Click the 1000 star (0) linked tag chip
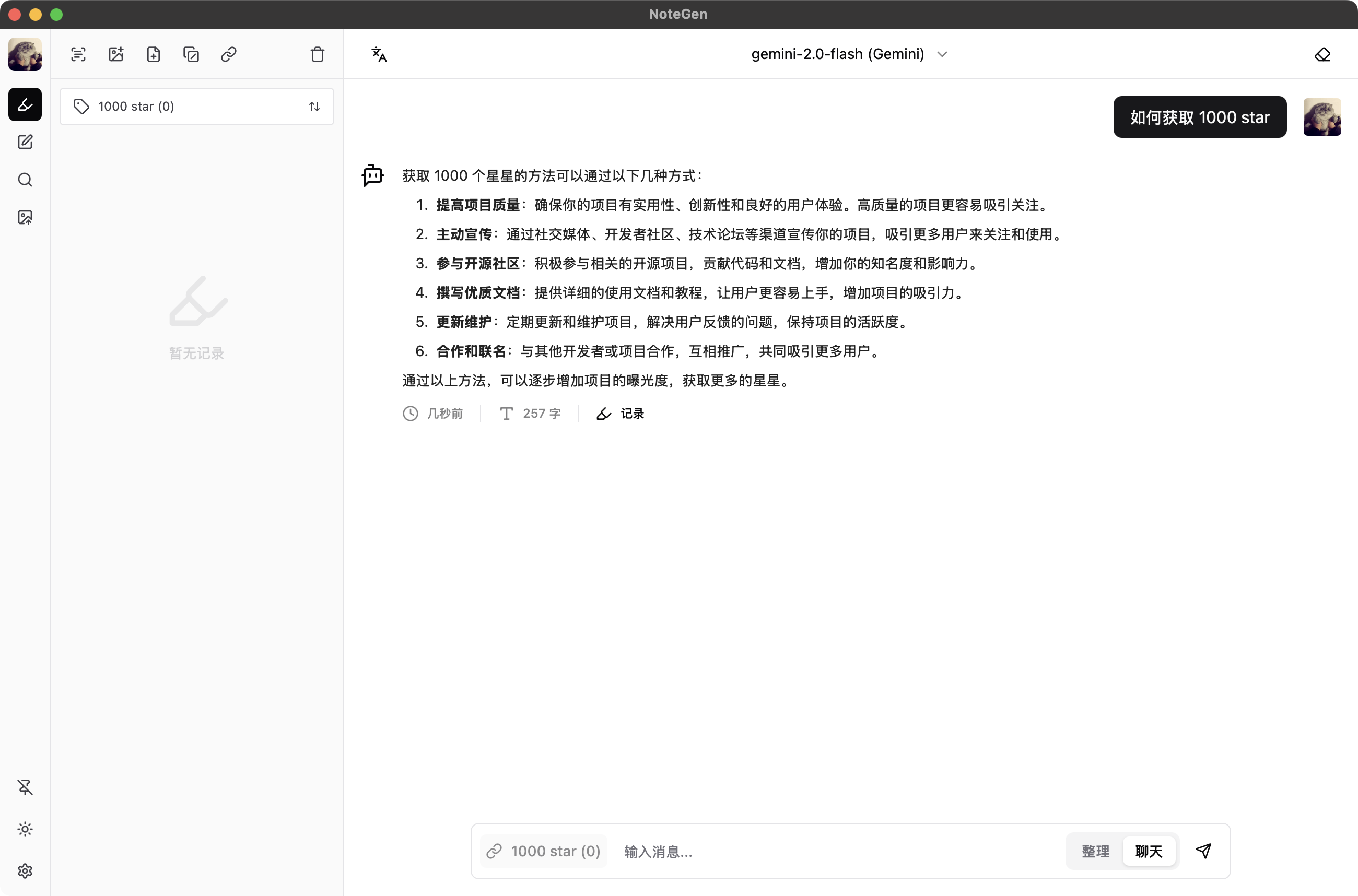Screen dimensions: 1358x896 pos(544,851)
